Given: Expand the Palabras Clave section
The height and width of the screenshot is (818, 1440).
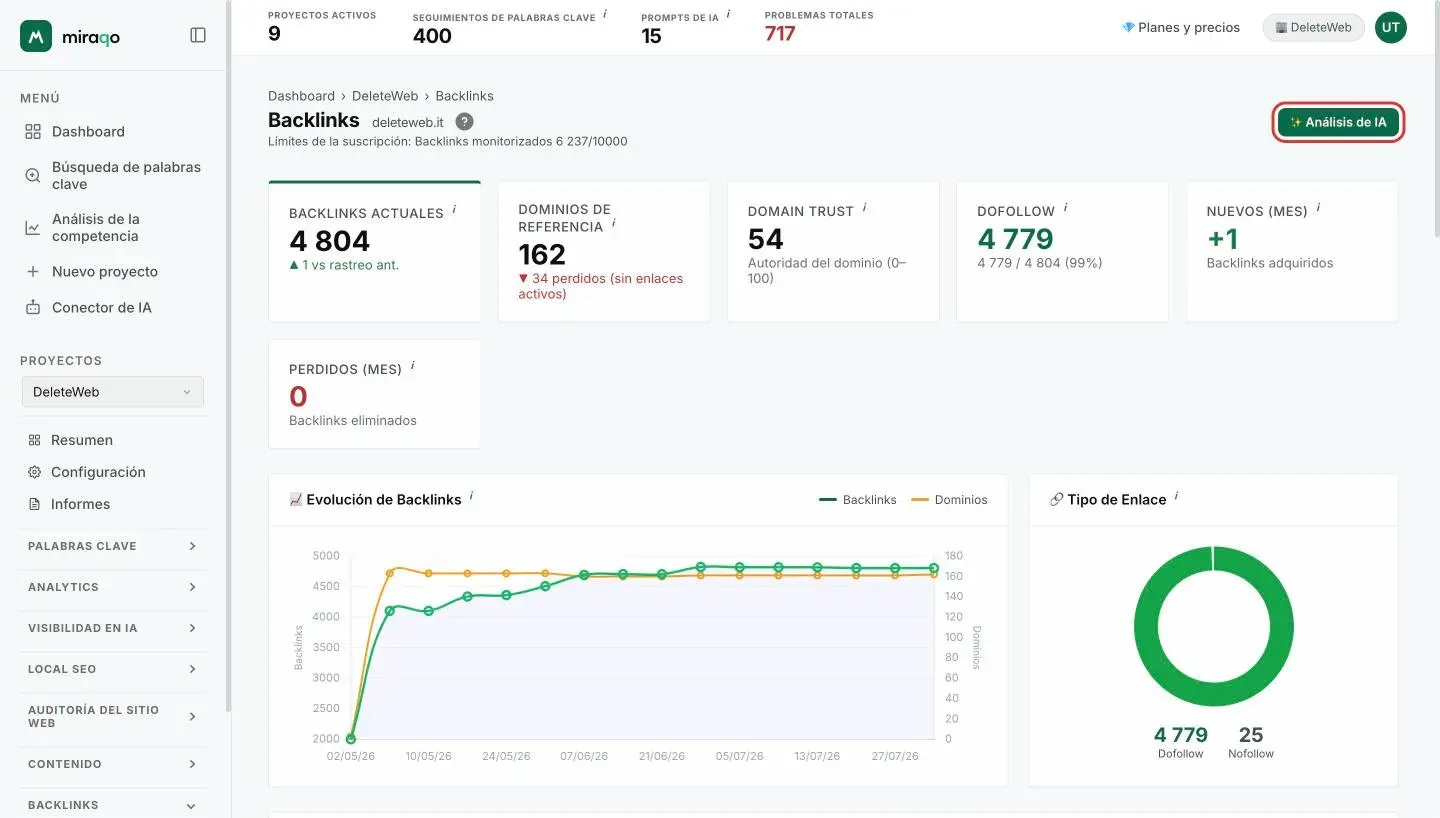Looking at the screenshot, I should tap(112, 546).
